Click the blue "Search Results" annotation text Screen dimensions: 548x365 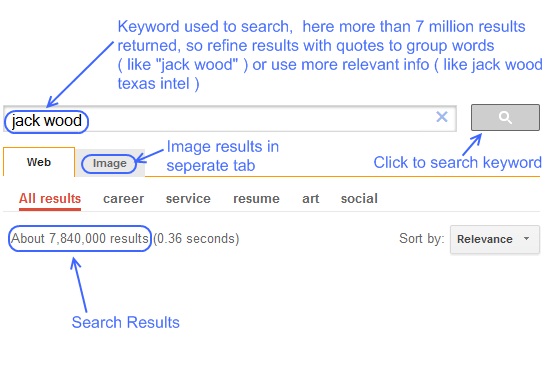[x=125, y=322]
